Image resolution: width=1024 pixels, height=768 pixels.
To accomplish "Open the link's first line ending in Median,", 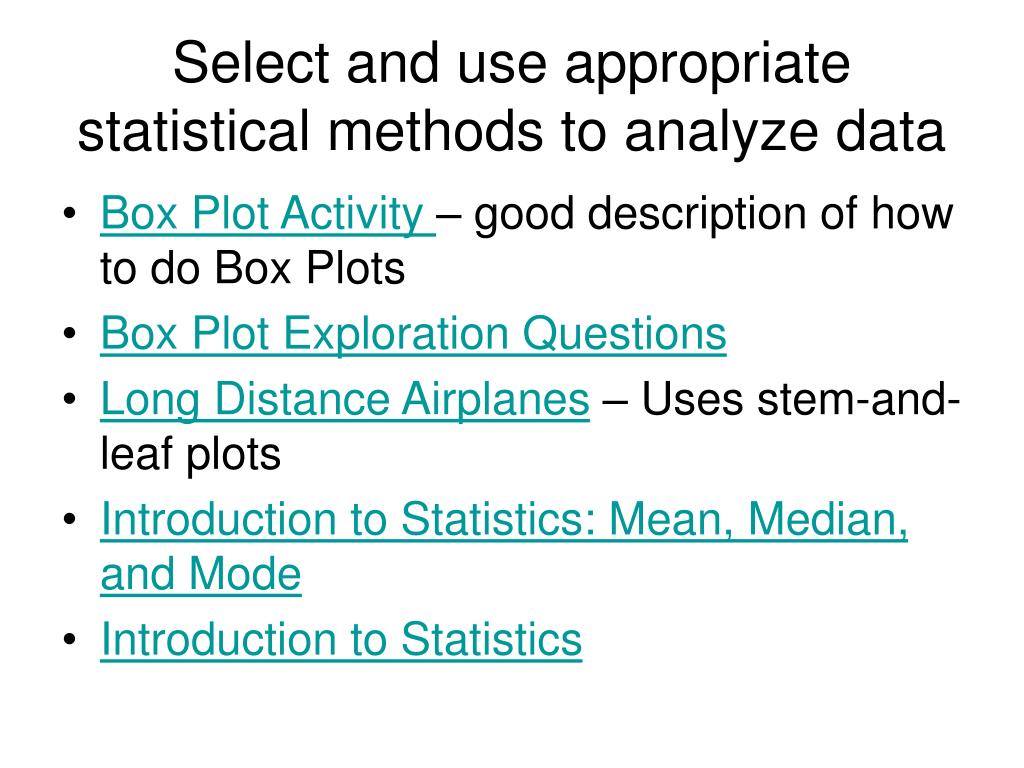I will tap(504, 520).
